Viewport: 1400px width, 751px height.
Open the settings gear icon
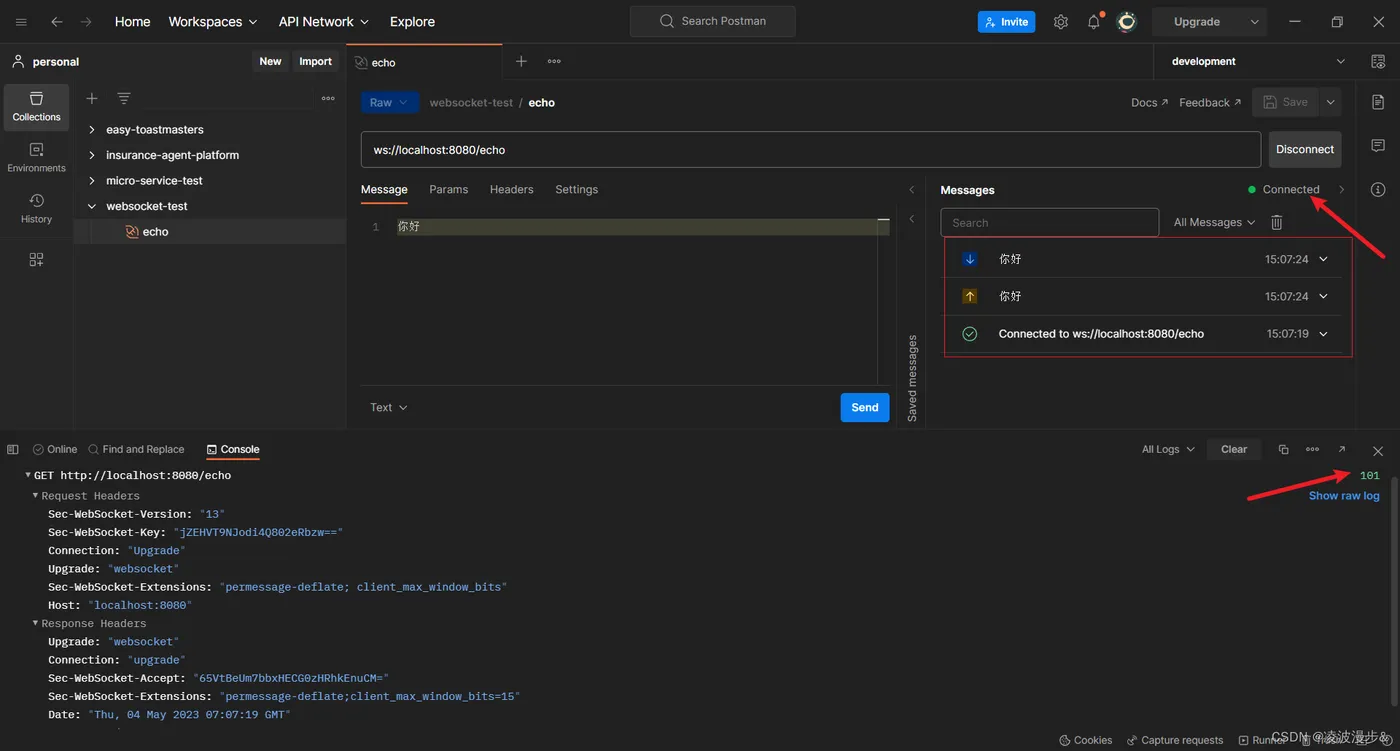(1061, 22)
